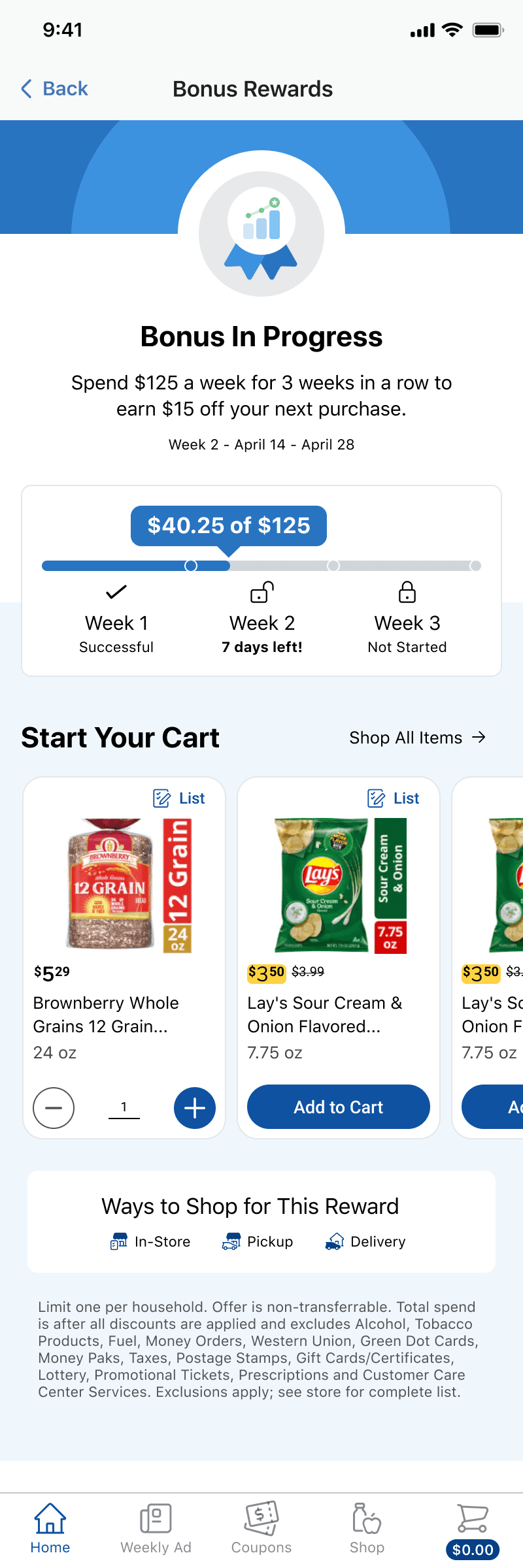The width and height of the screenshot is (523, 1568).
Task: Open the Home tab
Action: pyautogui.click(x=50, y=1528)
